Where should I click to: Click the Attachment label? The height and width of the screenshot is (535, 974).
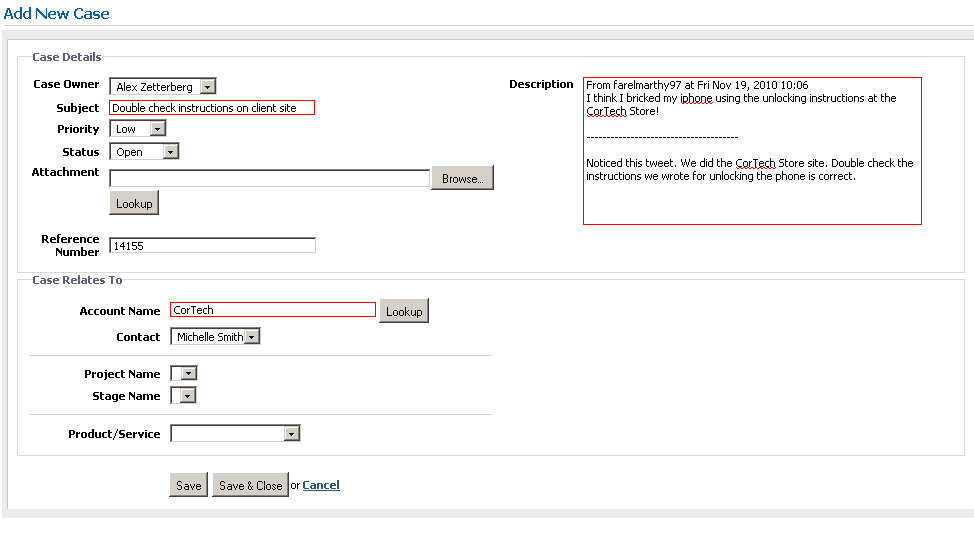click(65, 172)
